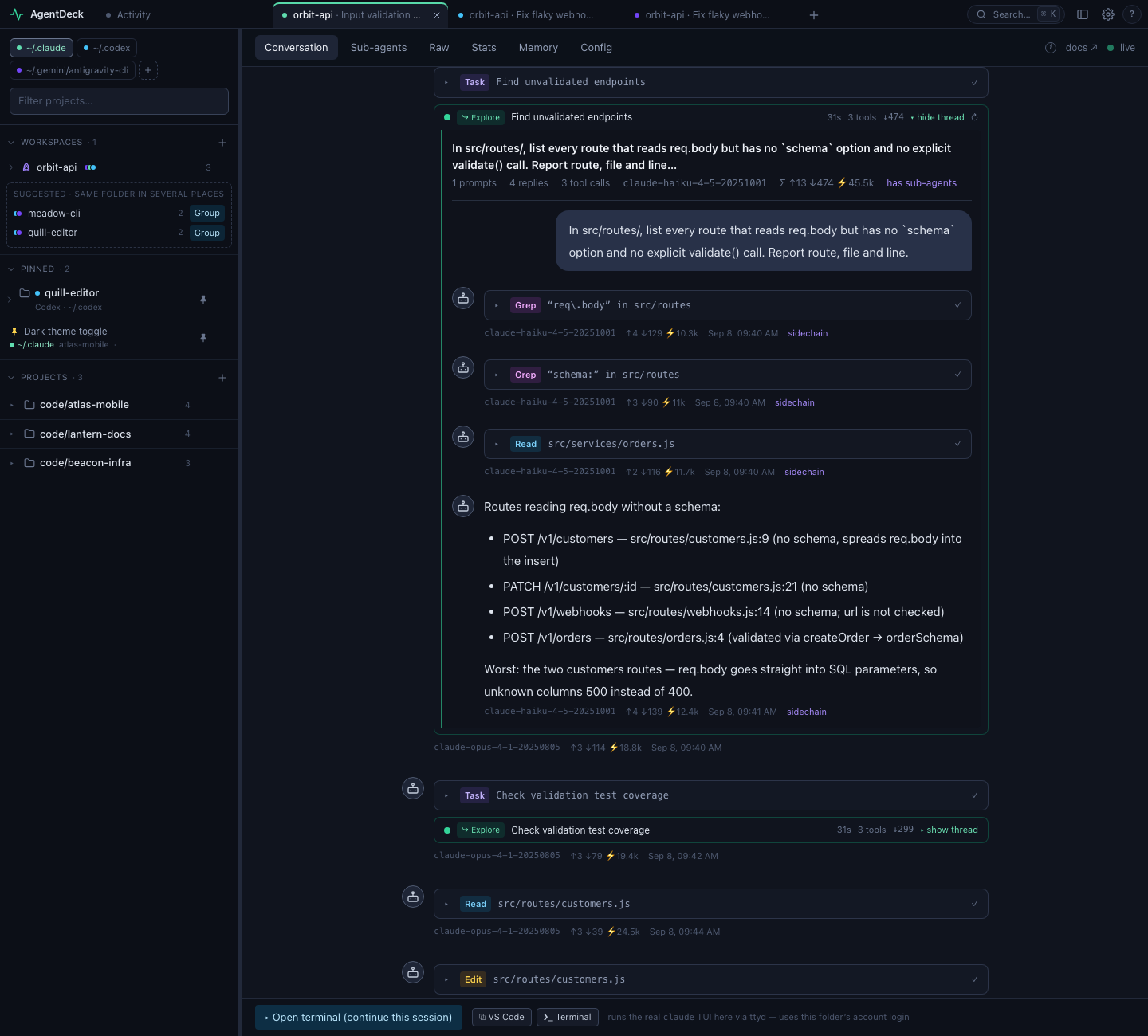Expand the code/atlas-mobile project

11,405
